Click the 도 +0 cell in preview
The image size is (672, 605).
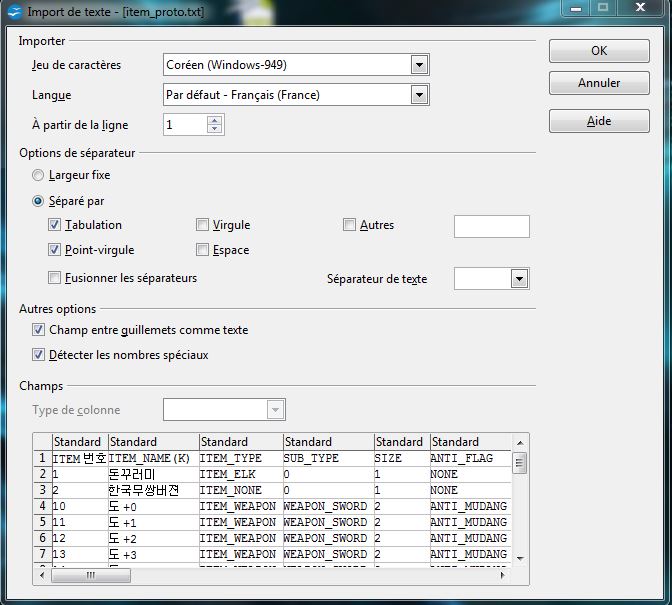click(x=153, y=506)
